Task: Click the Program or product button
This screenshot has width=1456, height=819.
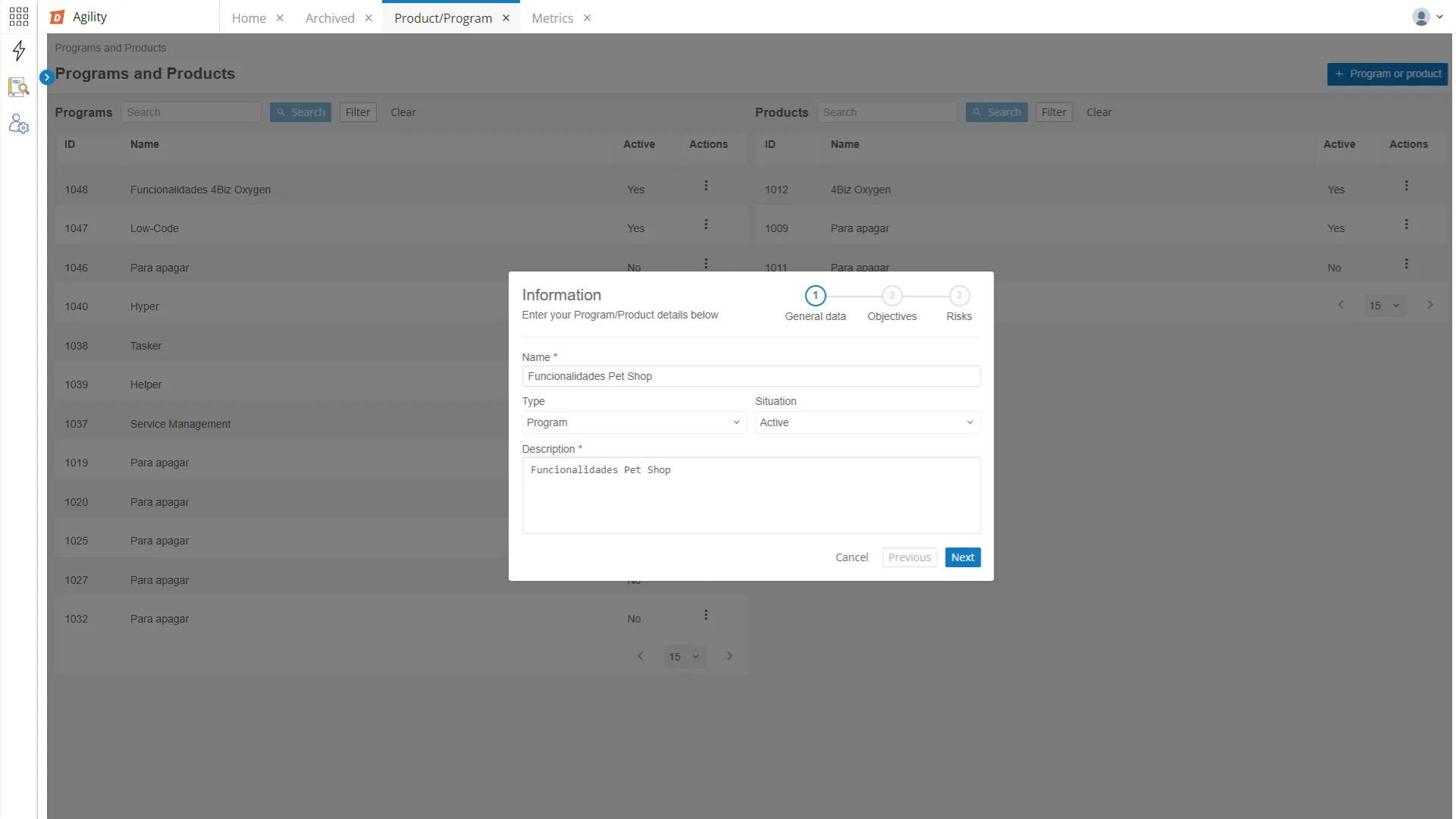Action: tap(1387, 74)
